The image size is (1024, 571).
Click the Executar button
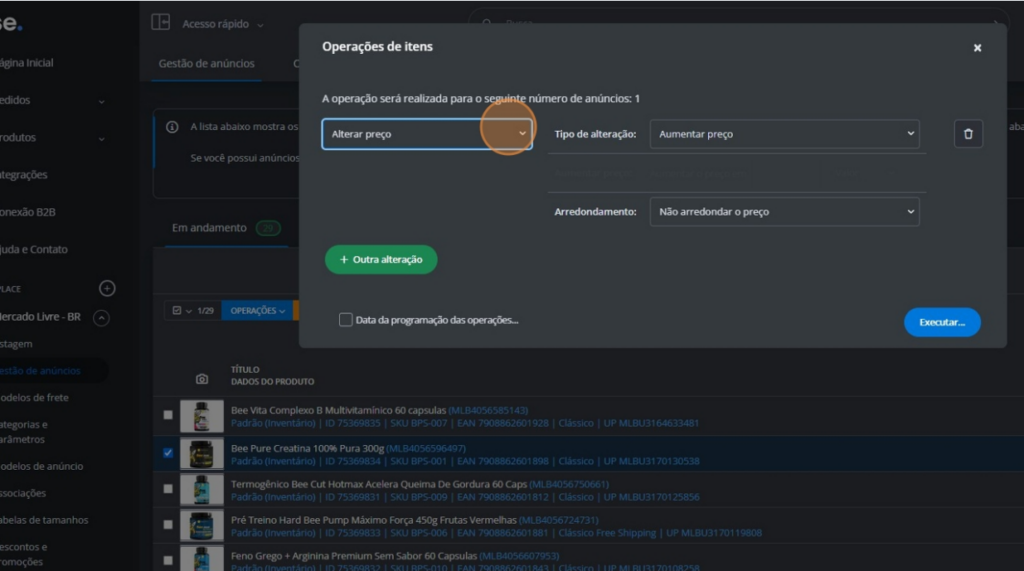click(x=942, y=323)
